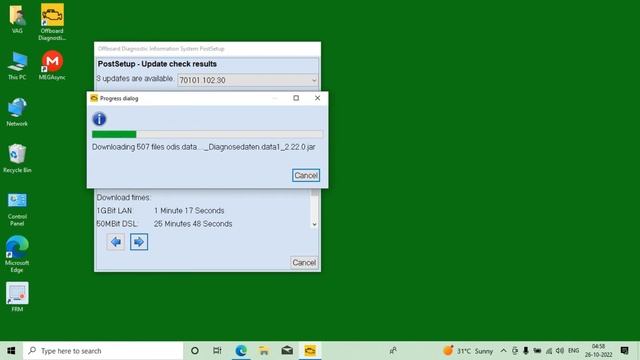
Task: Maximize the Progress dialog window
Action: tap(296, 98)
